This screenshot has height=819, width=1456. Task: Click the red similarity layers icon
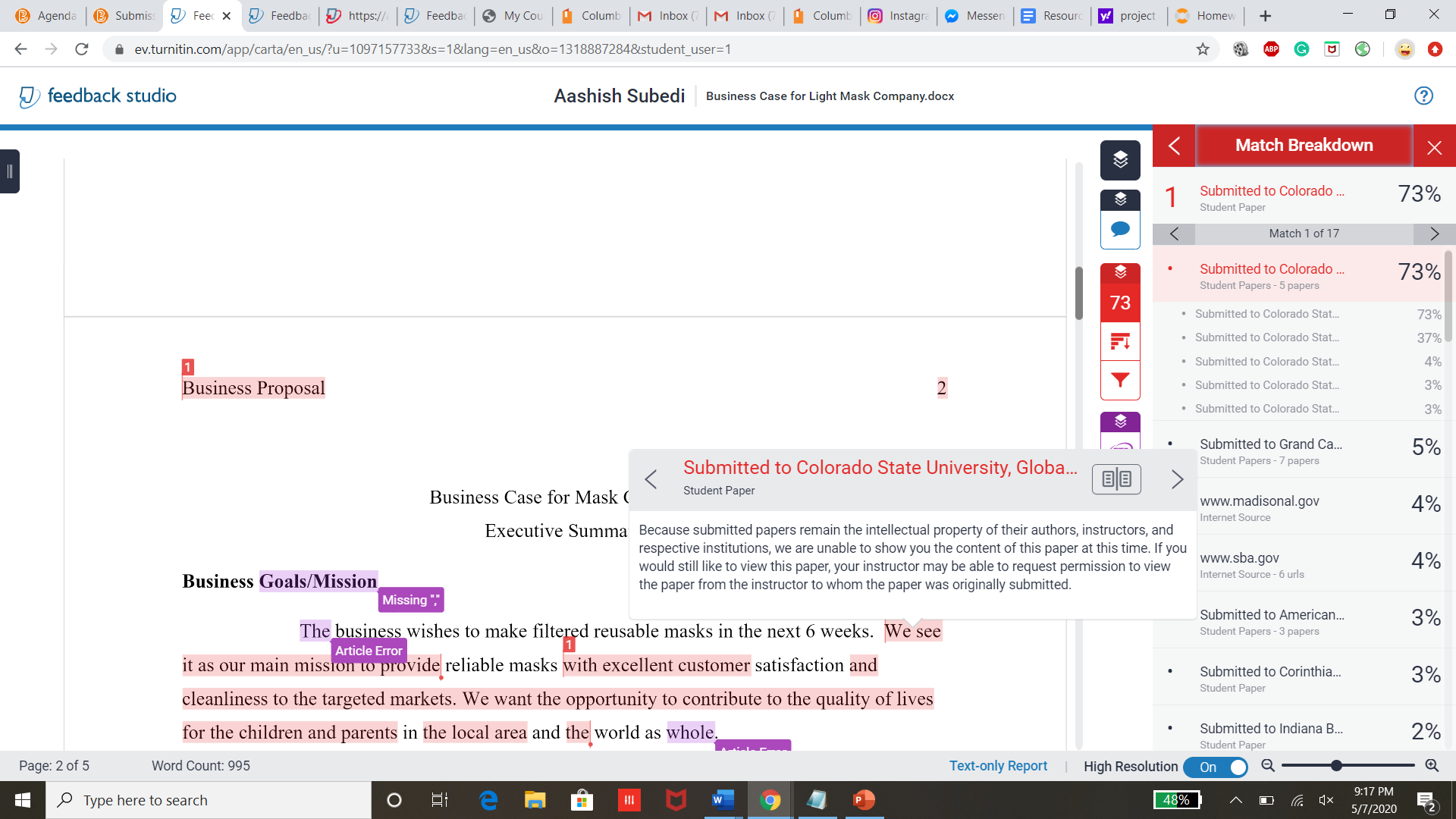(x=1120, y=272)
